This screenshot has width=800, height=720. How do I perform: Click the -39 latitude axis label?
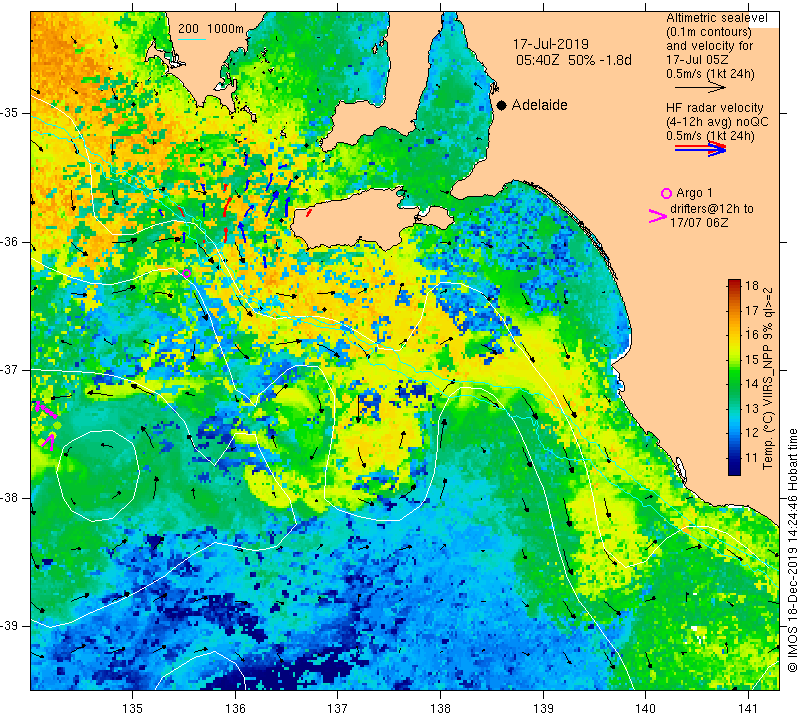coord(10,626)
